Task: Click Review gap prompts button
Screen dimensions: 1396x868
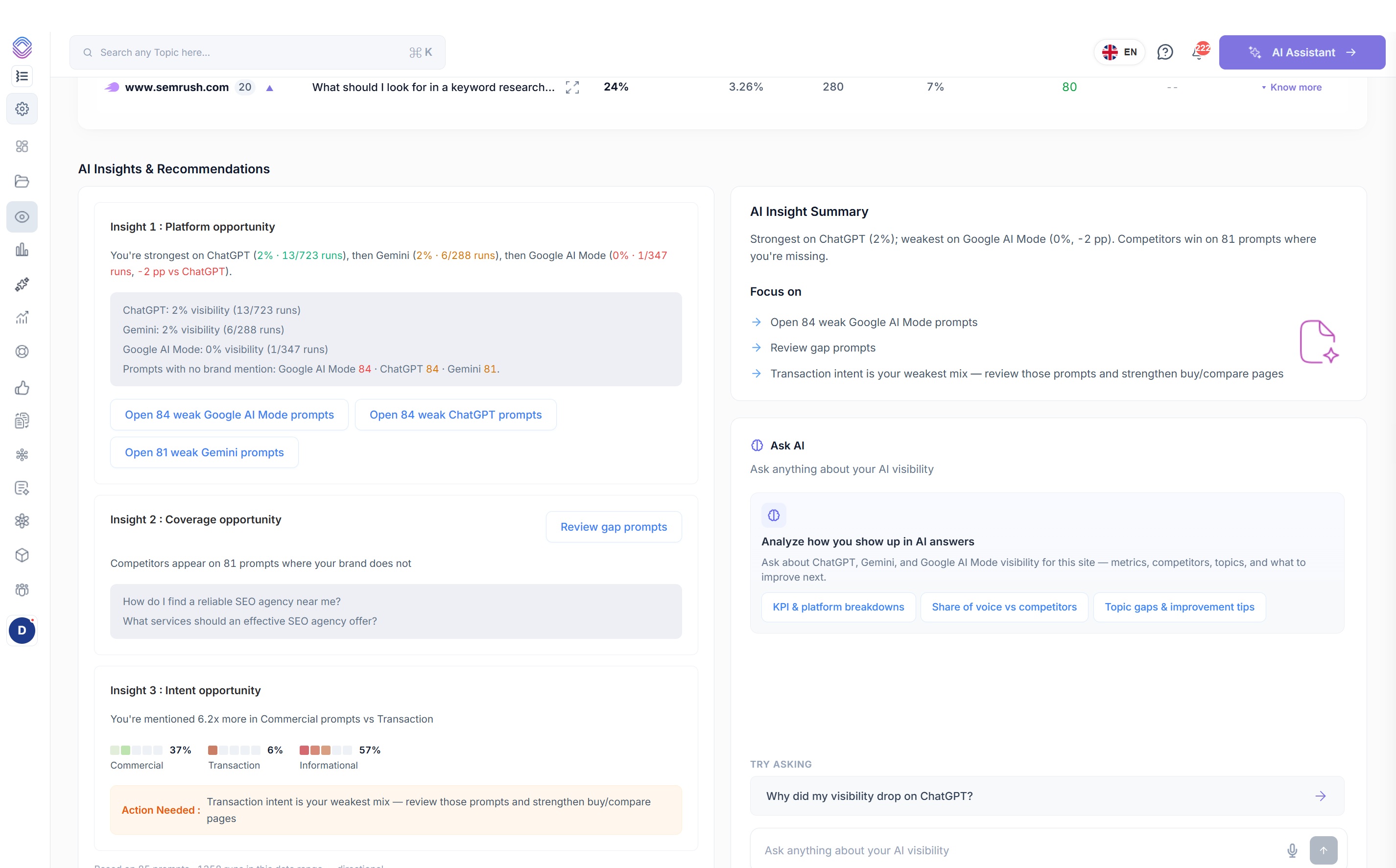Action: 614,526
